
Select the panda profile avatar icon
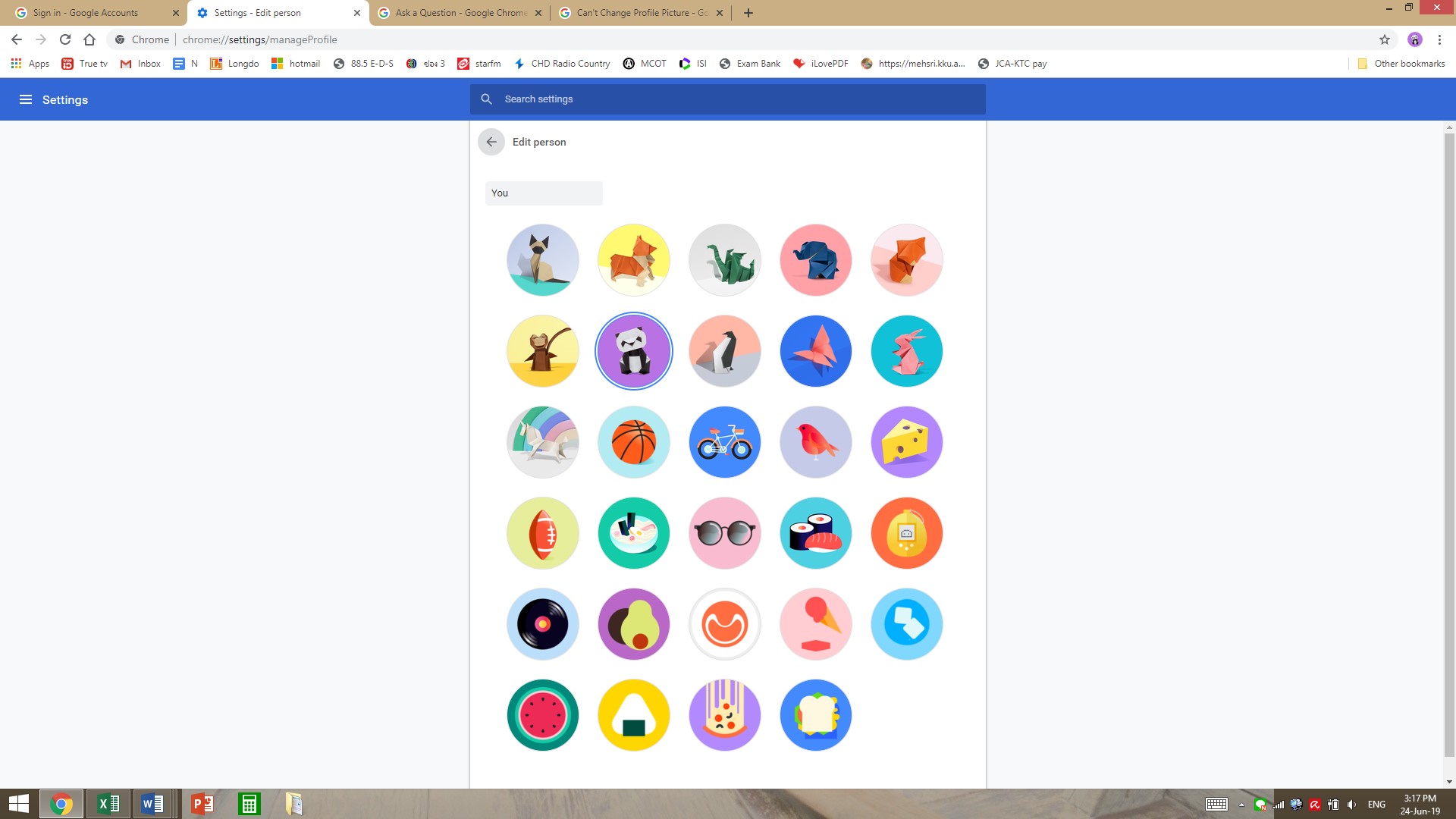pos(634,351)
